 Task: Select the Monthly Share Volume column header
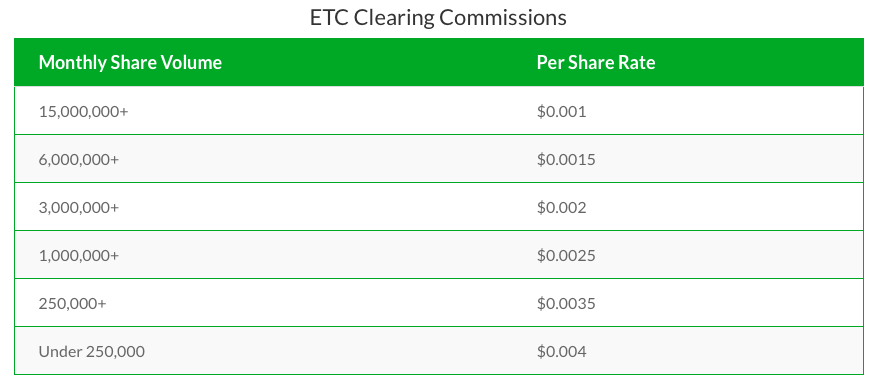(130, 62)
